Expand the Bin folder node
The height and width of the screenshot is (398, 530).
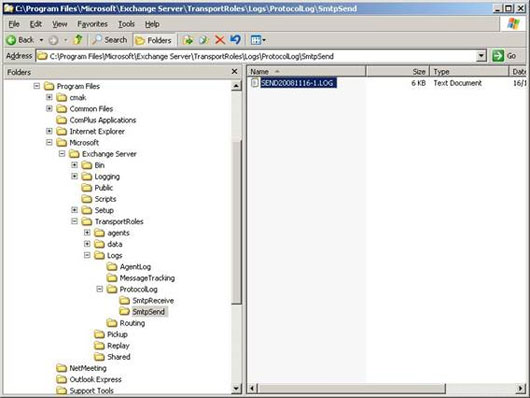[74, 165]
